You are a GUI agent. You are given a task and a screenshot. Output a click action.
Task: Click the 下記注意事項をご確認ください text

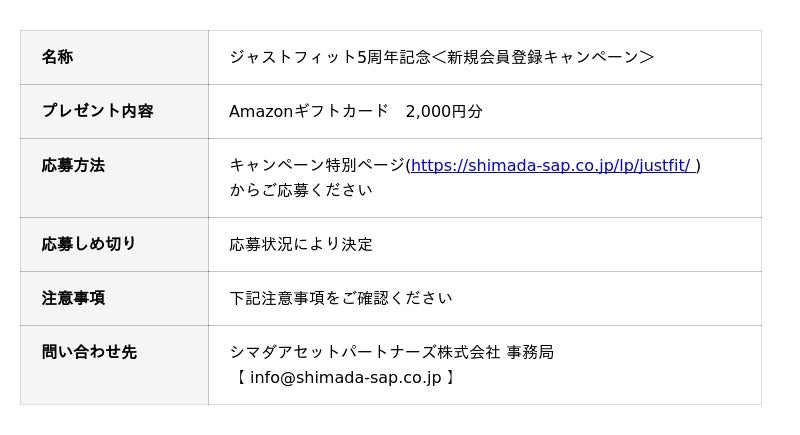pos(340,298)
